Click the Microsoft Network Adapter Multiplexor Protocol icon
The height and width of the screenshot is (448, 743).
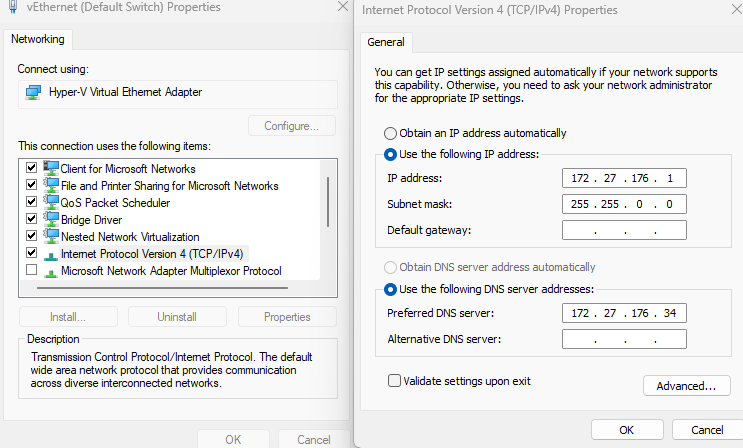[x=50, y=271]
